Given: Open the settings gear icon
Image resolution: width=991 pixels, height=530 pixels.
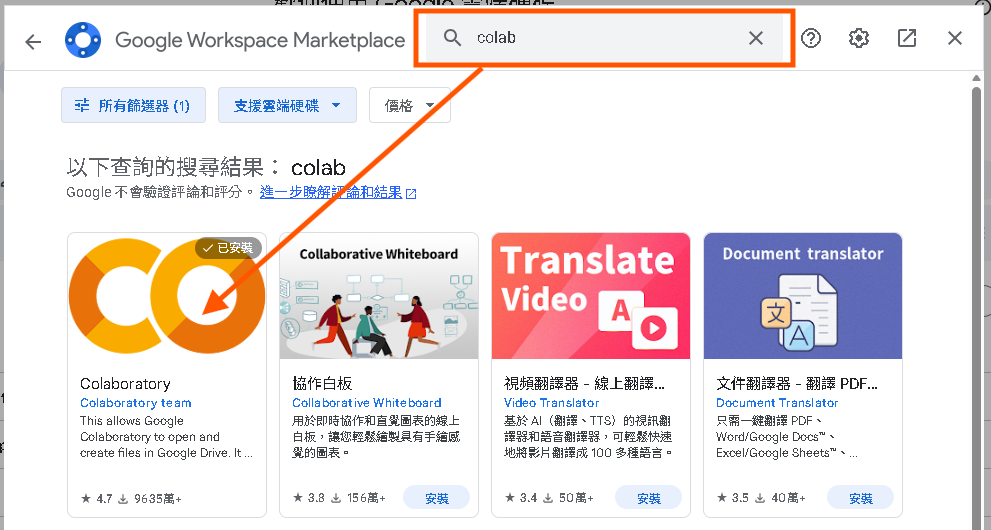Looking at the screenshot, I should coord(858,39).
